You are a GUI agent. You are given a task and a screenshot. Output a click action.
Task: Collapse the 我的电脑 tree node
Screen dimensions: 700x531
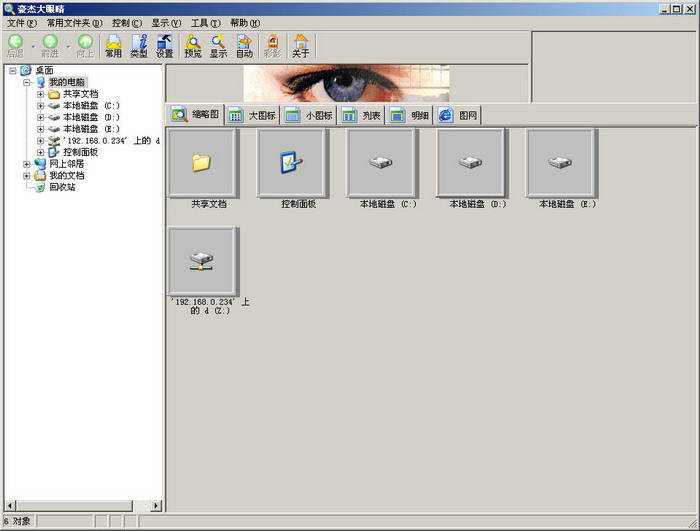(x=27, y=82)
